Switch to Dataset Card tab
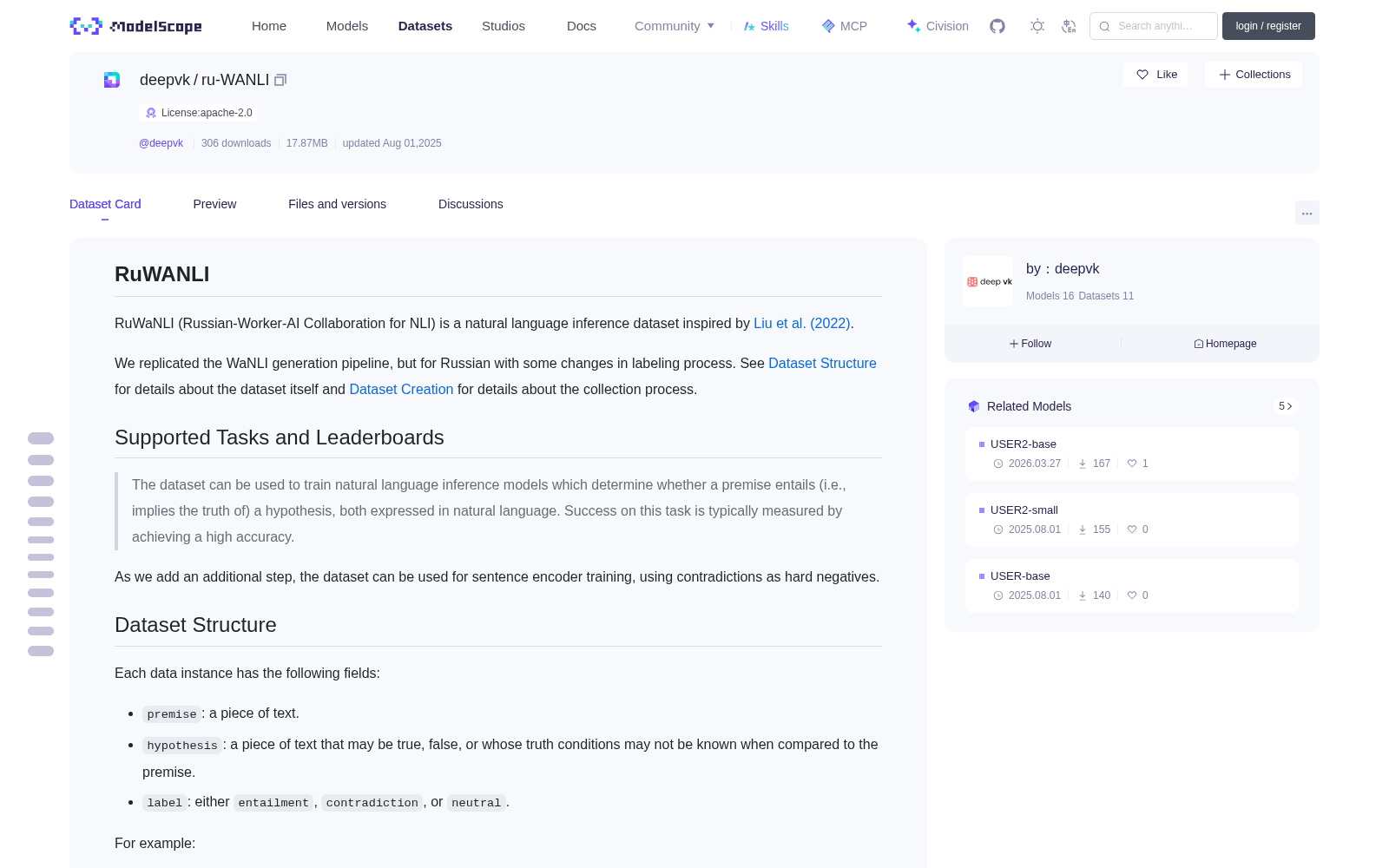Screen dimensions: 1389x868 click(x=105, y=204)
